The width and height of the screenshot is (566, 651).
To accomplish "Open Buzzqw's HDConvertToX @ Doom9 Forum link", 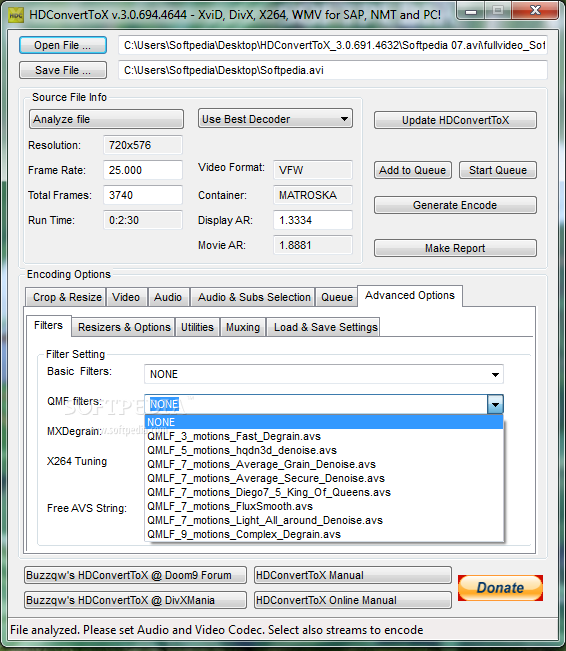I will pyautogui.click(x=135, y=575).
